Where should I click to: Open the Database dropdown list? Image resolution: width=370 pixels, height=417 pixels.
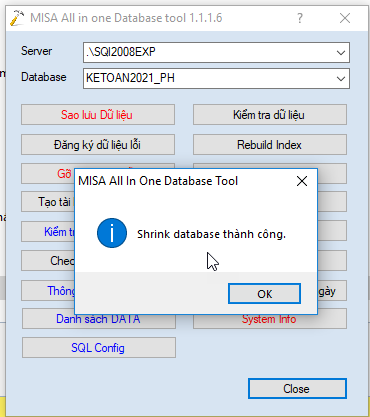[341, 78]
